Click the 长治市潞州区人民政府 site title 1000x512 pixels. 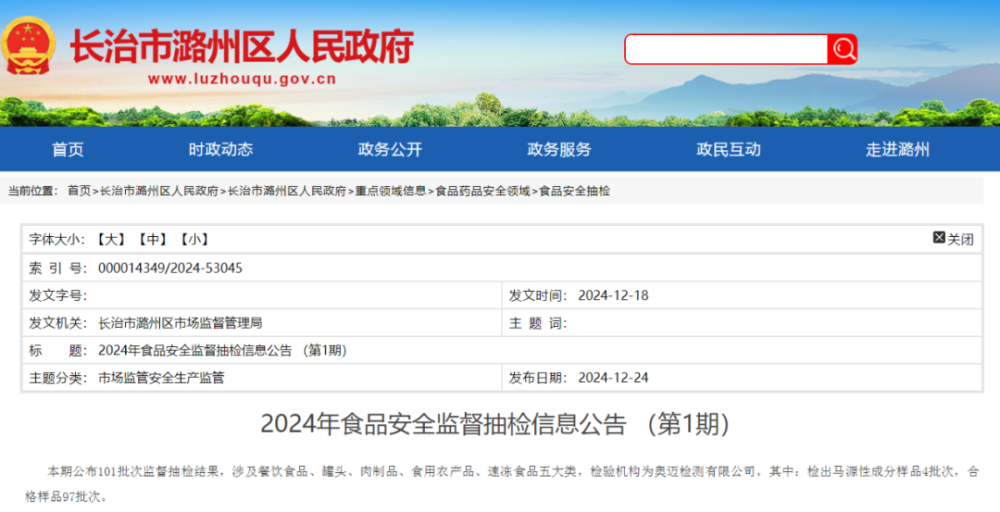point(241,45)
